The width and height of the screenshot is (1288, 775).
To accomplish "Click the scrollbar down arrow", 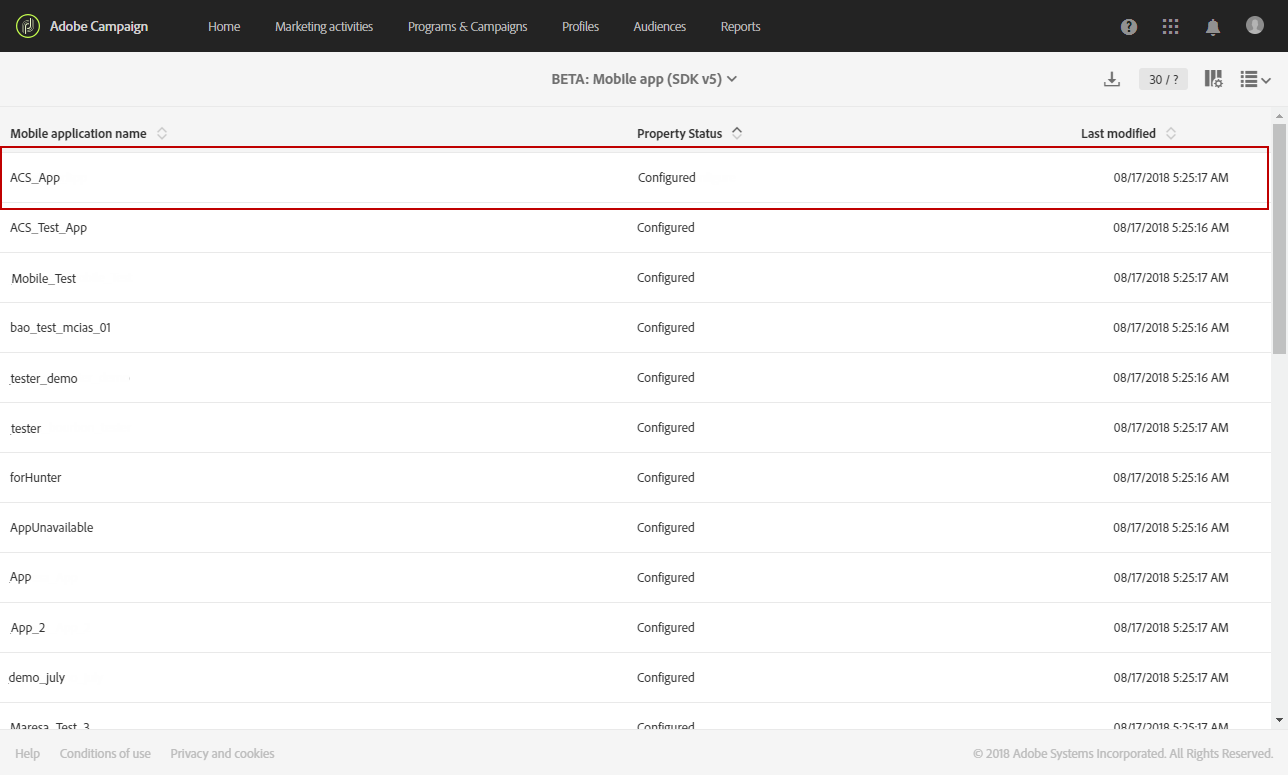I will (x=1279, y=719).
